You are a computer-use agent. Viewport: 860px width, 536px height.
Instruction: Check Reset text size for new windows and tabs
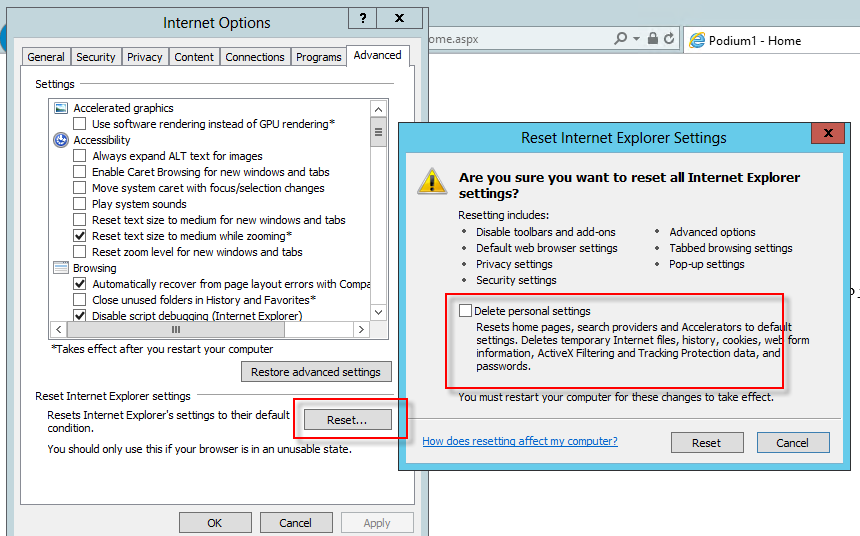point(80,220)
